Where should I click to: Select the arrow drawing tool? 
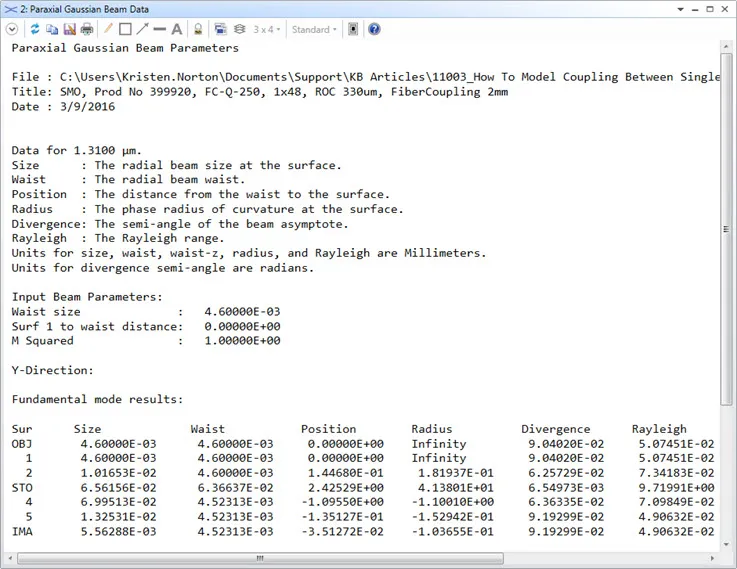[142, 30]
